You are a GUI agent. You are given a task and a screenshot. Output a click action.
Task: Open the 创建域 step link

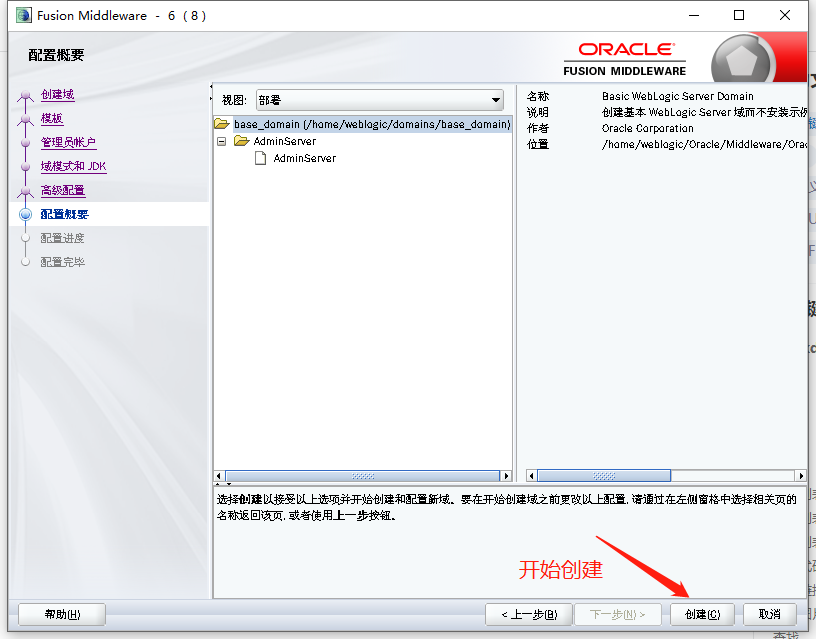(x=59, y=94)
